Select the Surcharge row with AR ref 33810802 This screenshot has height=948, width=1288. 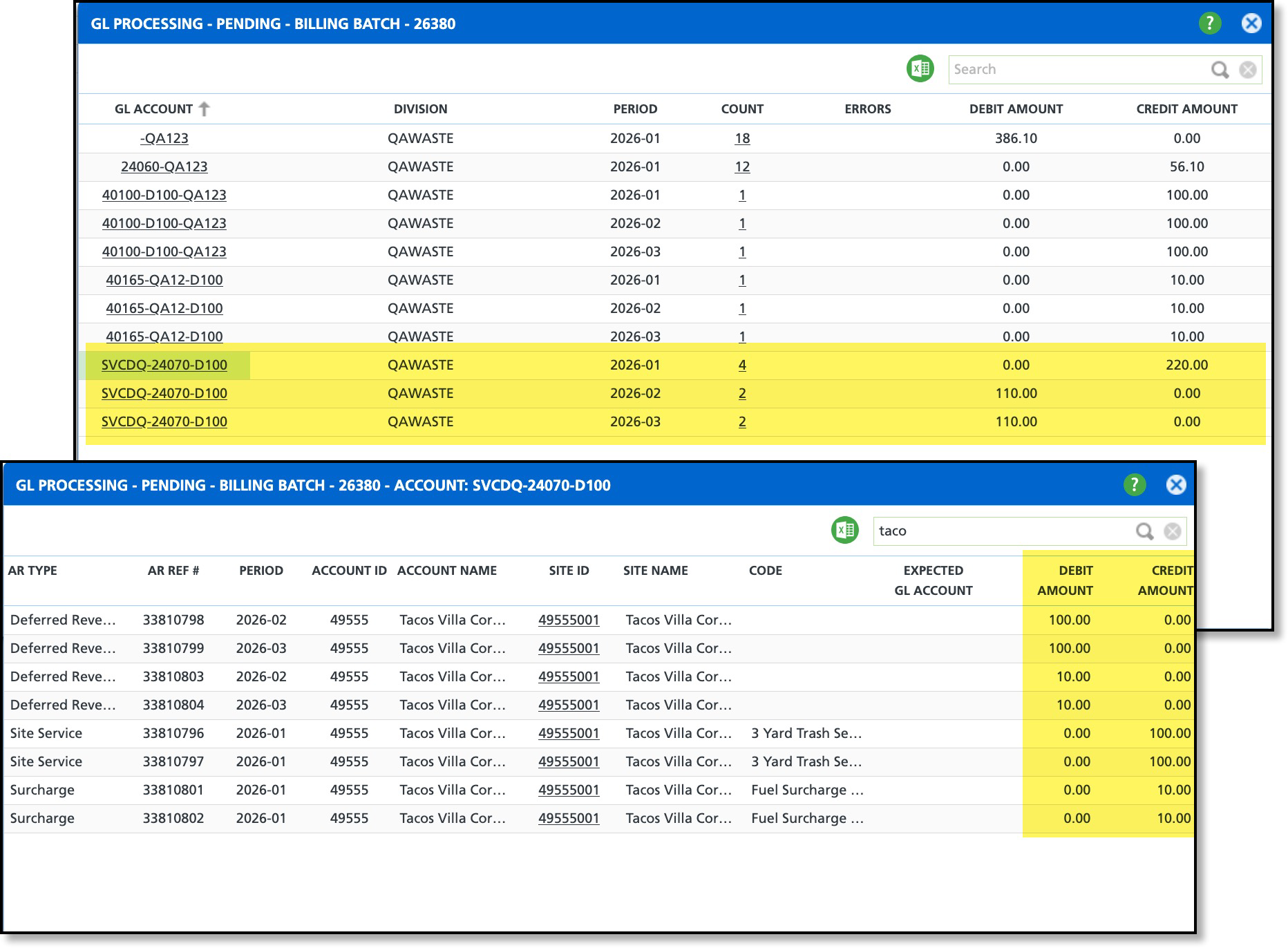point(173,818)
